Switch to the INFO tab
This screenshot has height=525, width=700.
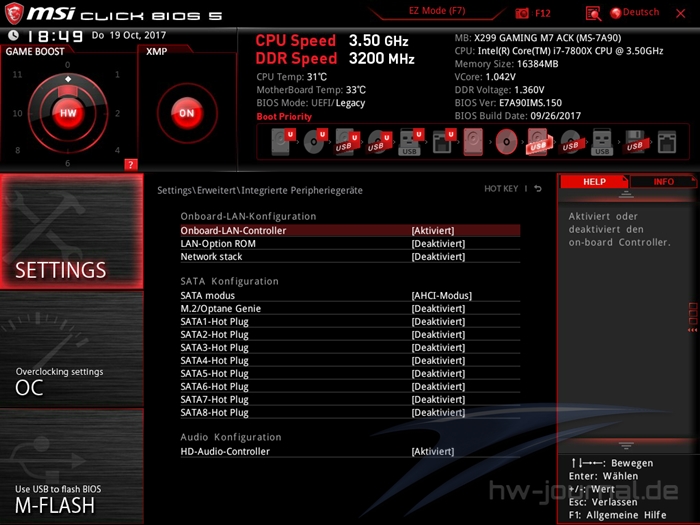[x=663, y=182]
